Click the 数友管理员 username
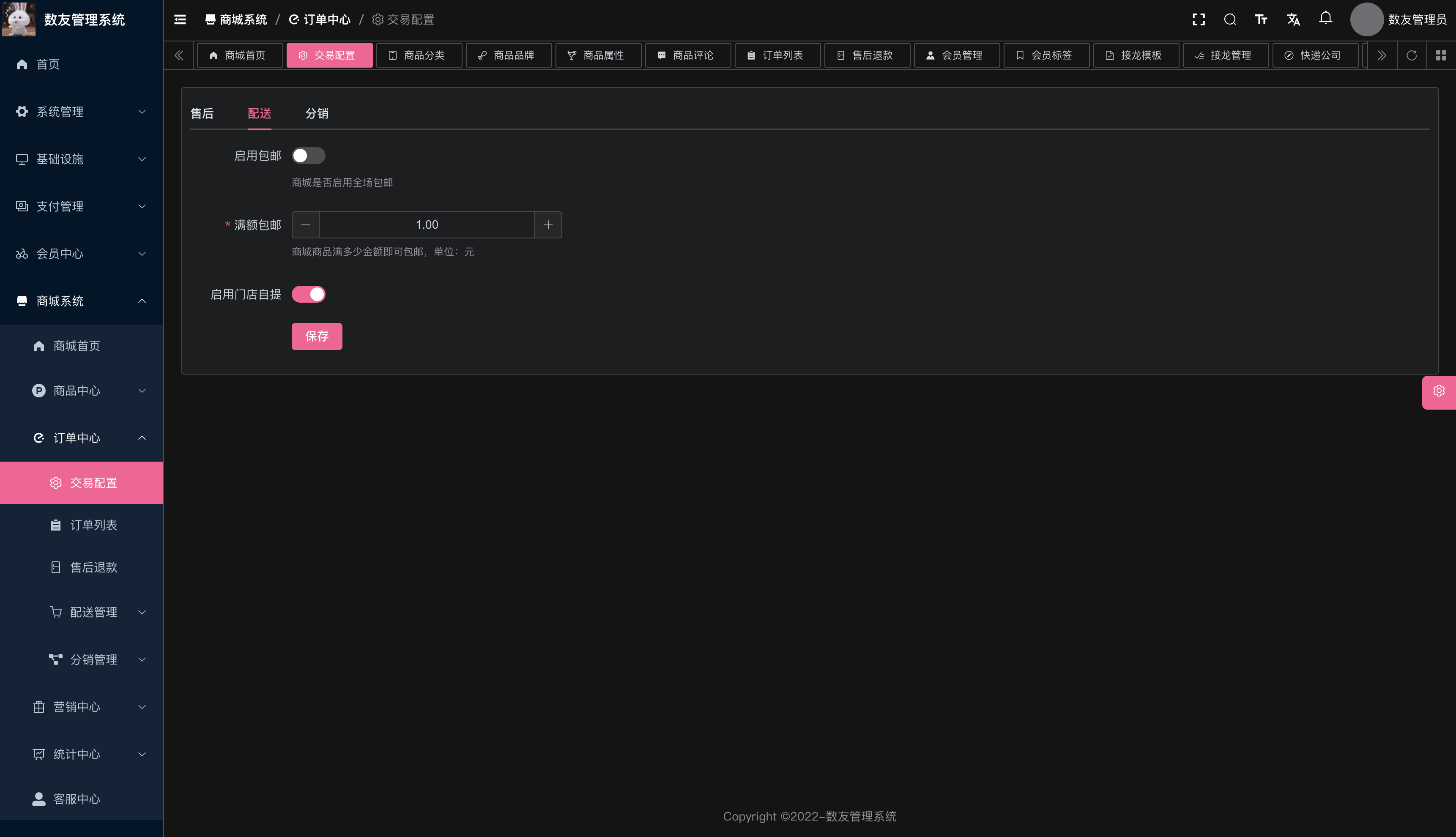The width and height of the screenshot is (1456, 837). (x=1418, y=19)
